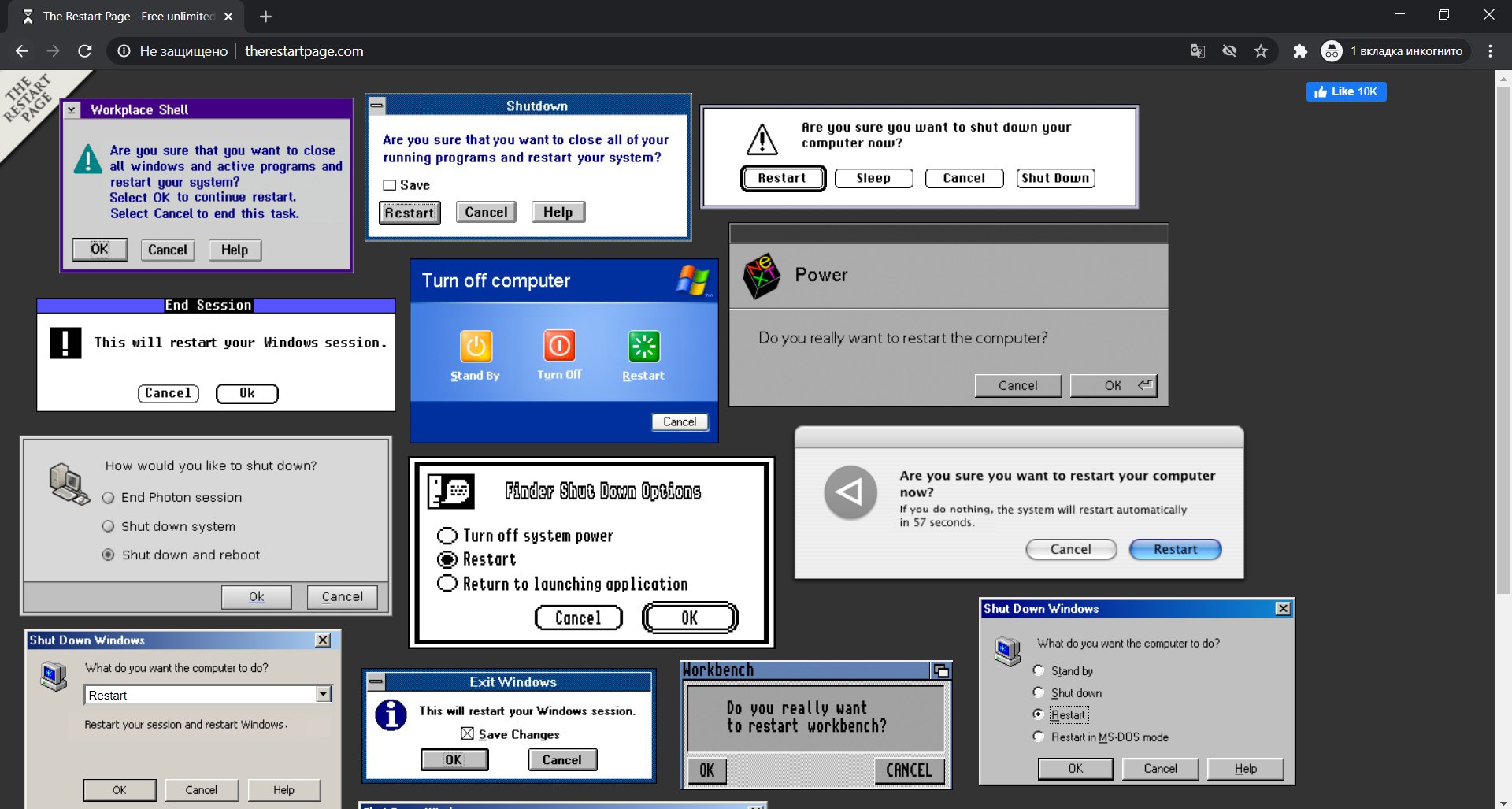Click the Facebook Like 10K button

(x=1346, y=91)
